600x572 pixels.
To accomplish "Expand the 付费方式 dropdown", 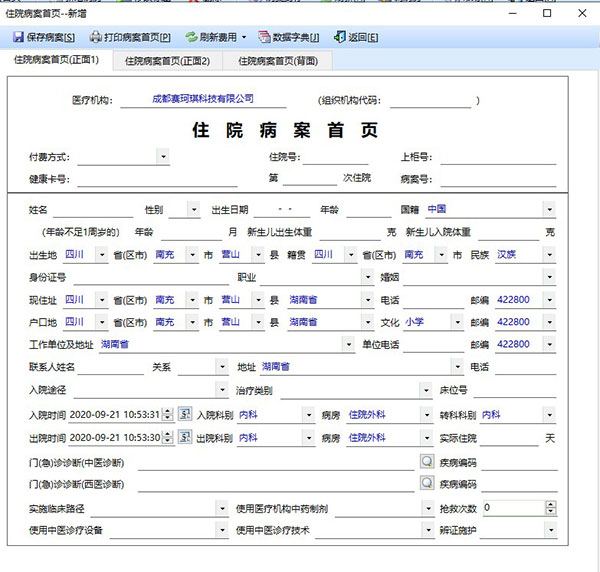I will click(x=163, y=157).
